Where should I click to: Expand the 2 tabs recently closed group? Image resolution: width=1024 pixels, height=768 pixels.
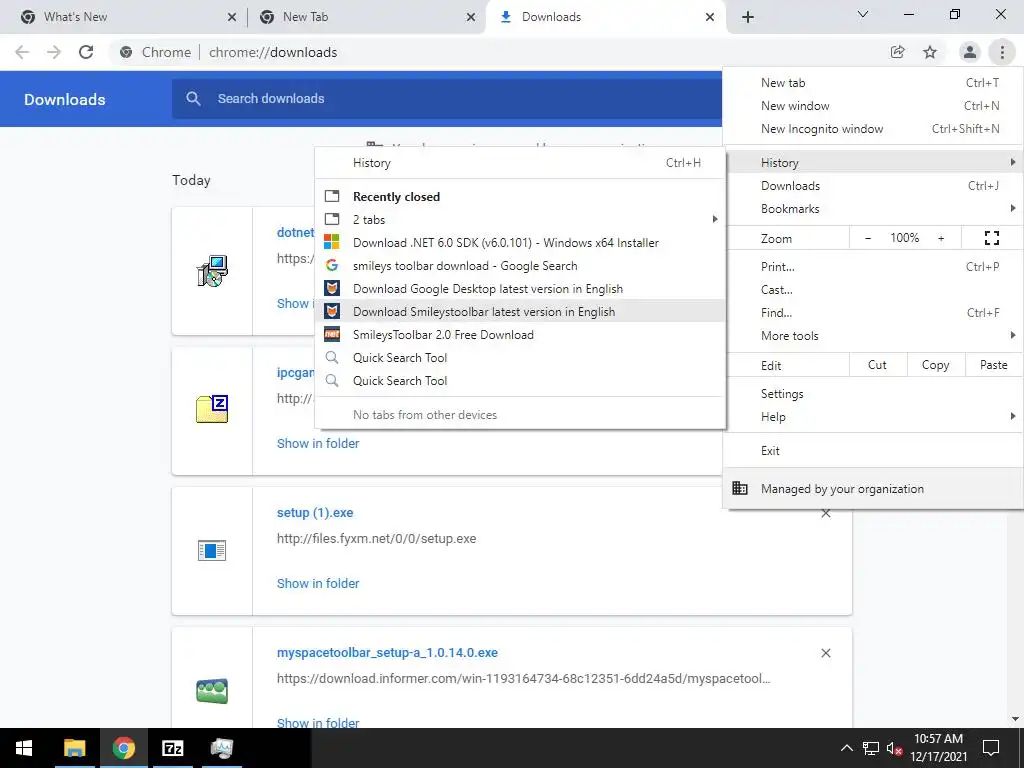tap(520, 219)
